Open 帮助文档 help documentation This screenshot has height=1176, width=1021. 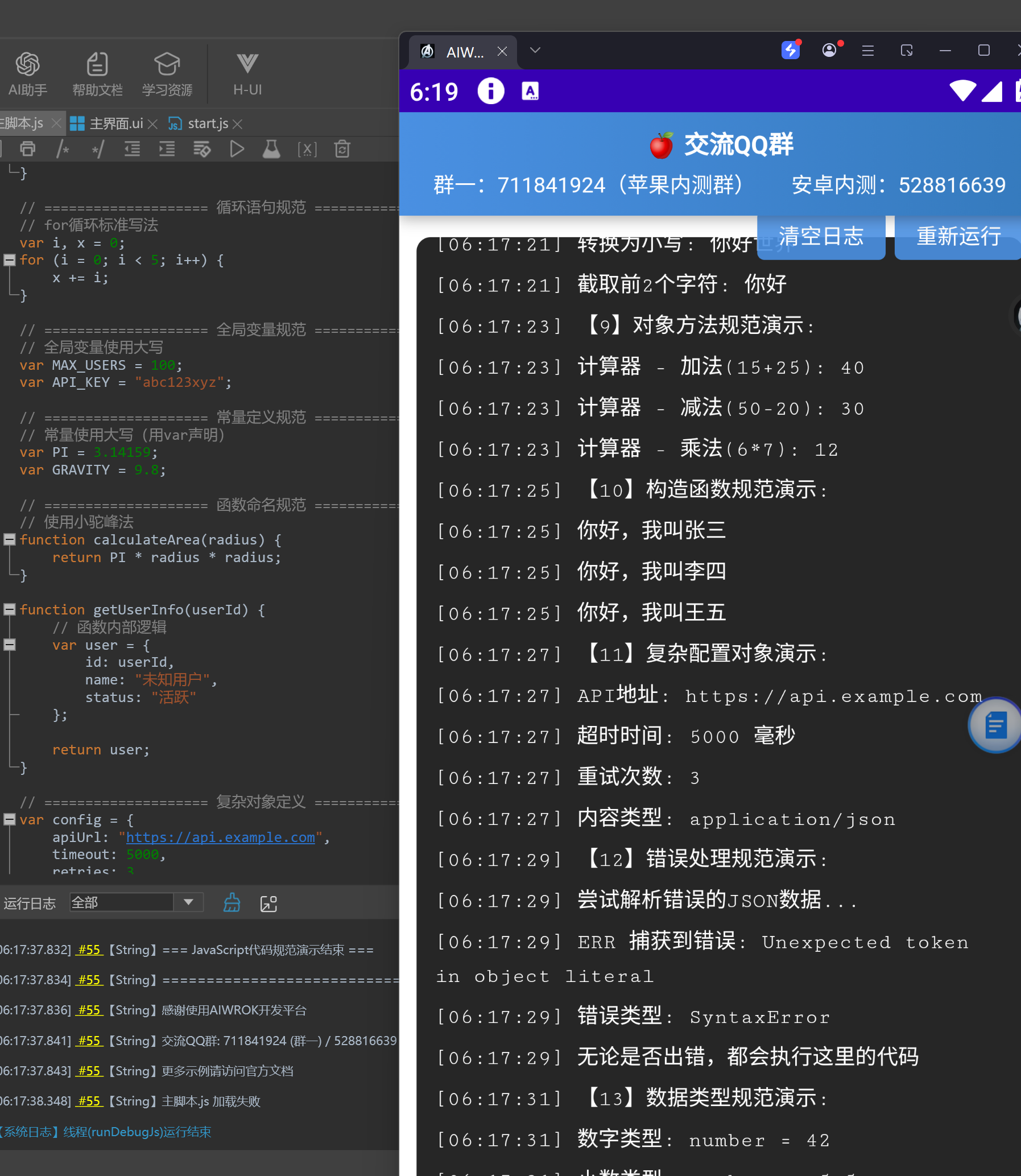click(97, 74)
